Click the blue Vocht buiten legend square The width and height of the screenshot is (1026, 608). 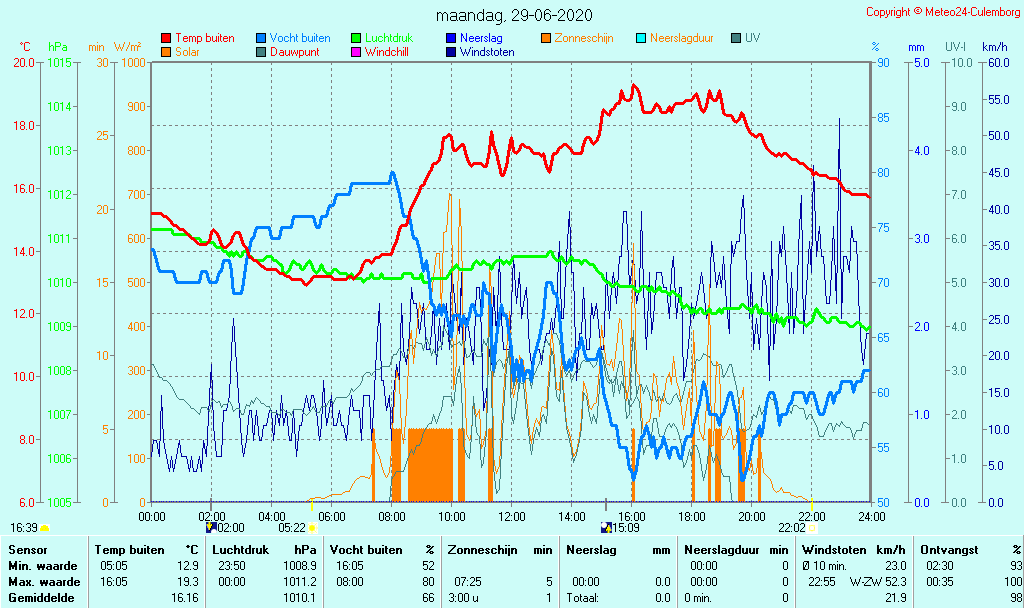[261, 38]
